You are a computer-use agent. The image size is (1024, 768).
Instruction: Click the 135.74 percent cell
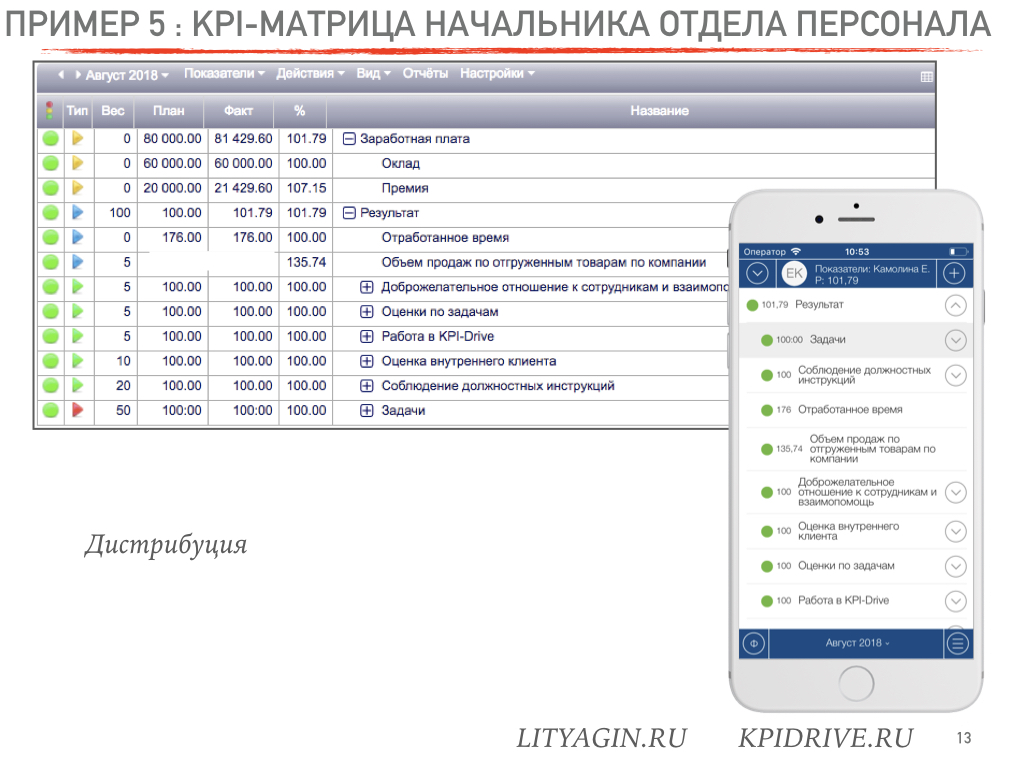pos(306,263)
